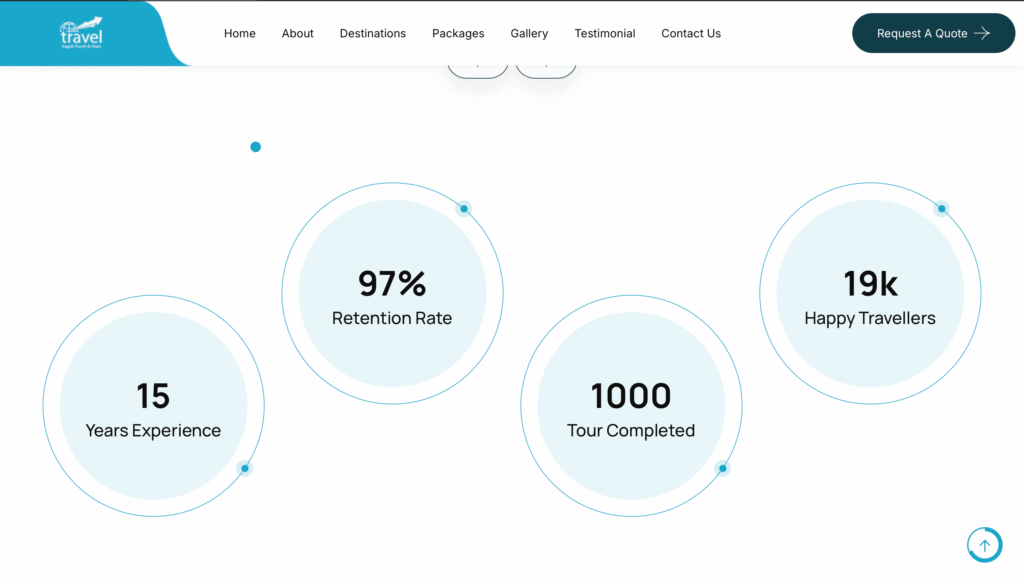Navigate to the Testimonial section
The height and width of the screenshot is (584, 1024).
(x=604, y=33)
